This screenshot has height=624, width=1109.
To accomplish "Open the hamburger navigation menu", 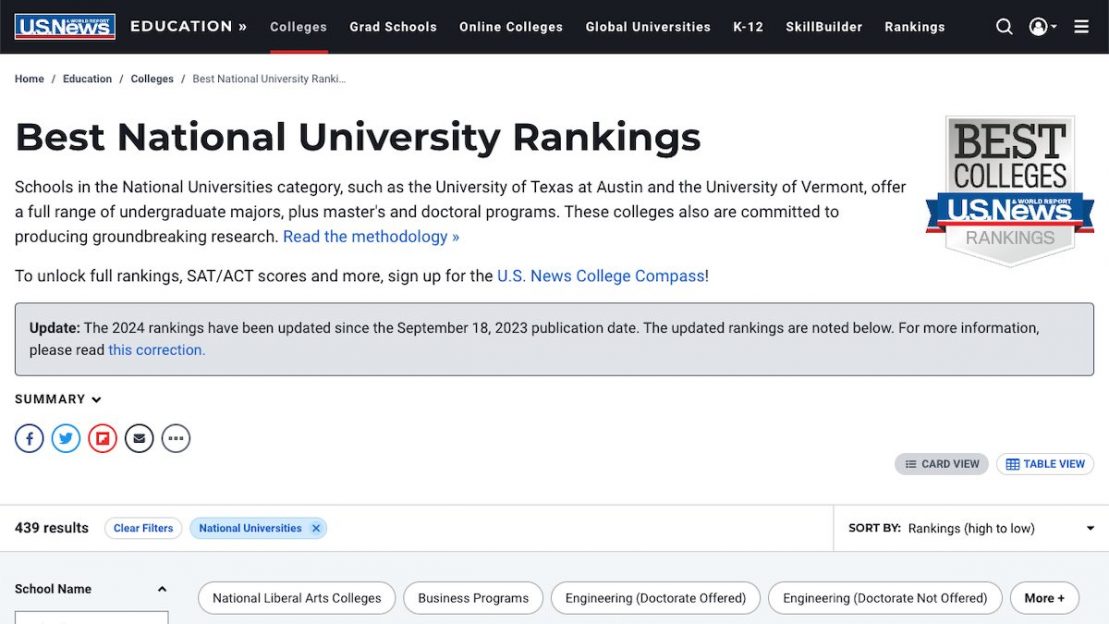I will 1081,26.
